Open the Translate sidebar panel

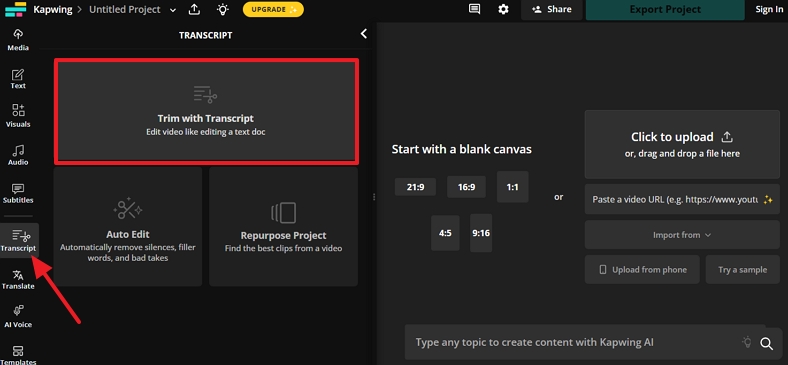pyautogui.click(x=18, y=280)
